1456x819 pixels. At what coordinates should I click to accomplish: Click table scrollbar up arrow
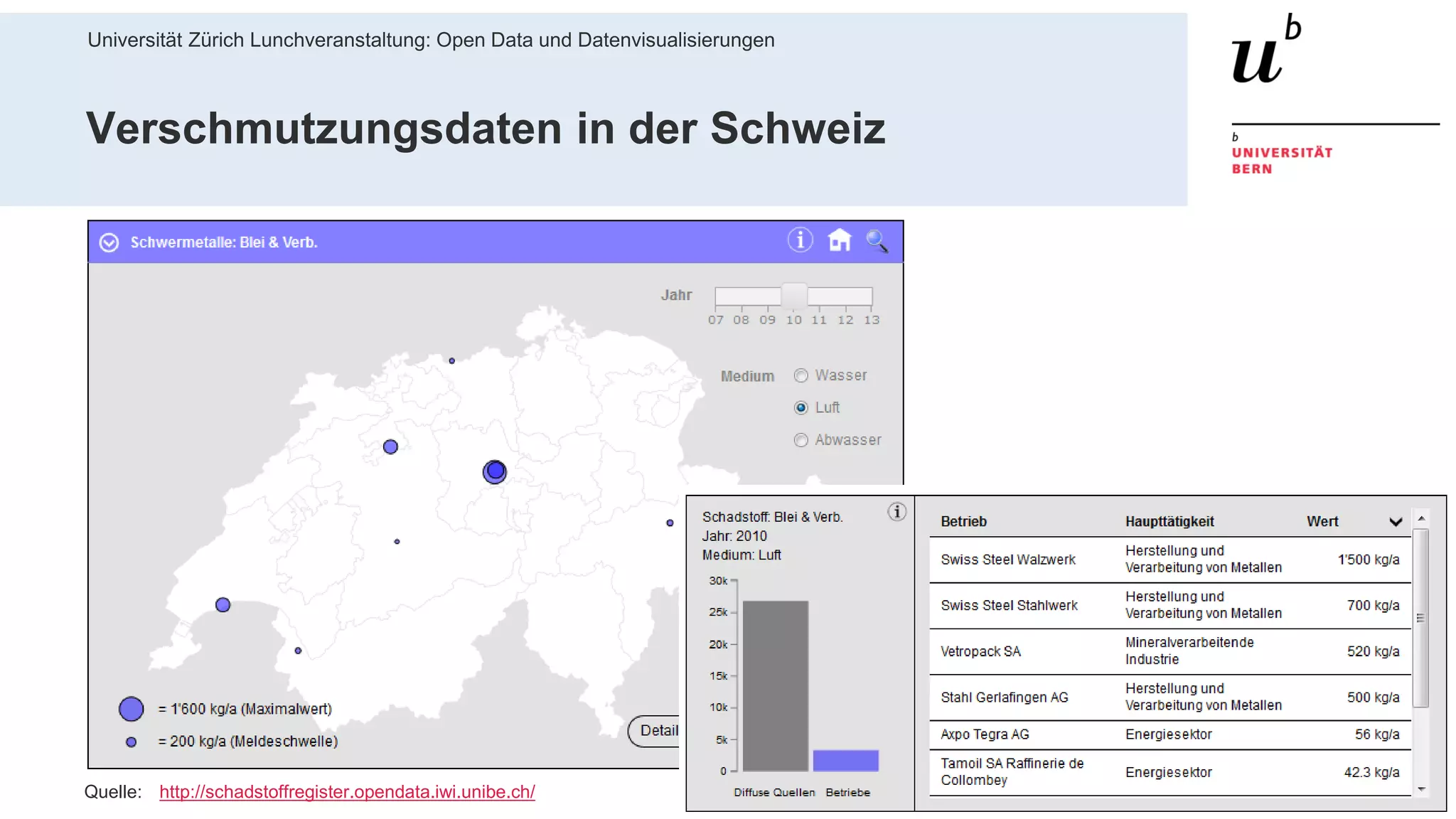tap(1421, 518)
